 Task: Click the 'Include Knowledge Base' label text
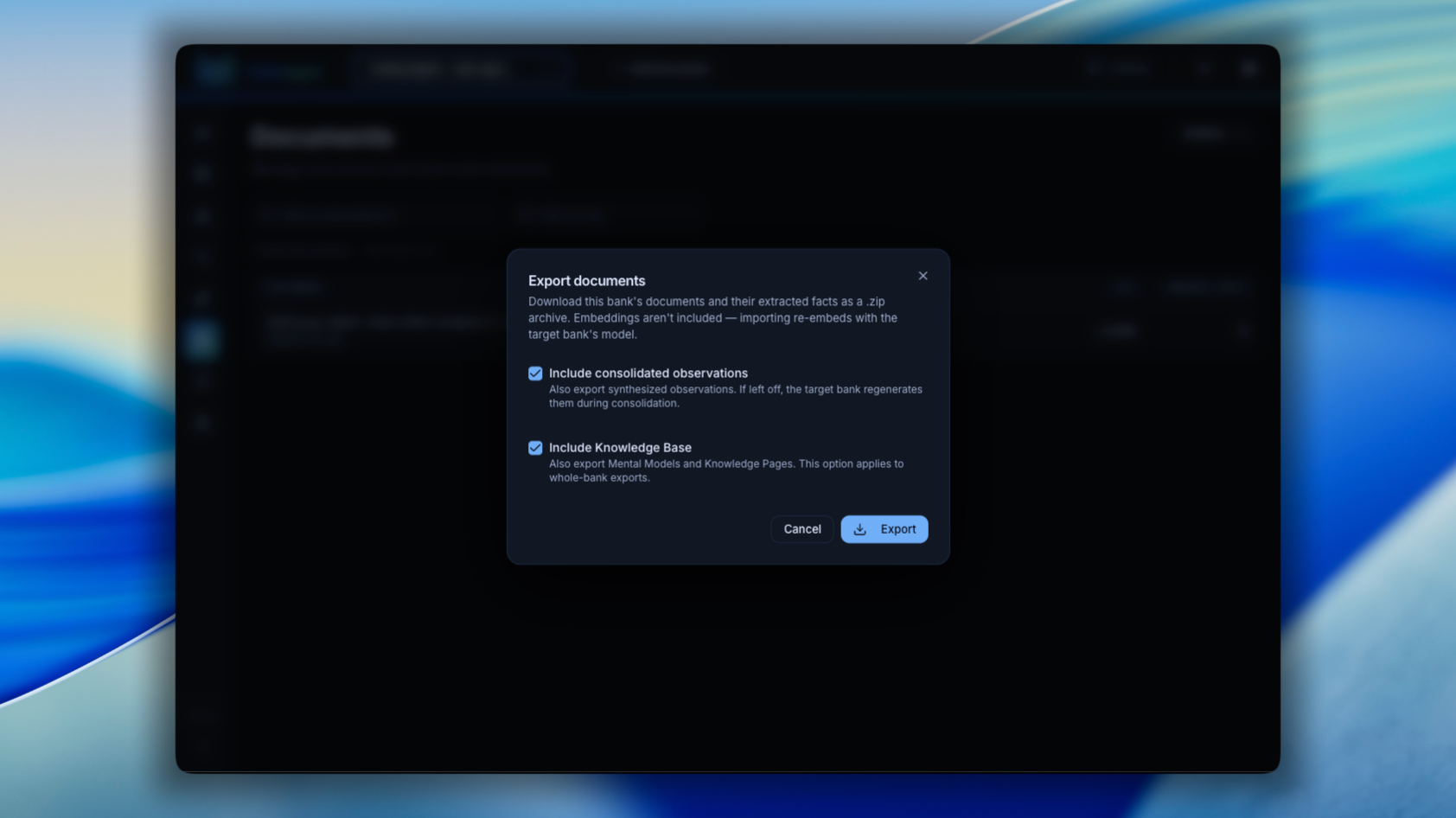tap(620, 448)
